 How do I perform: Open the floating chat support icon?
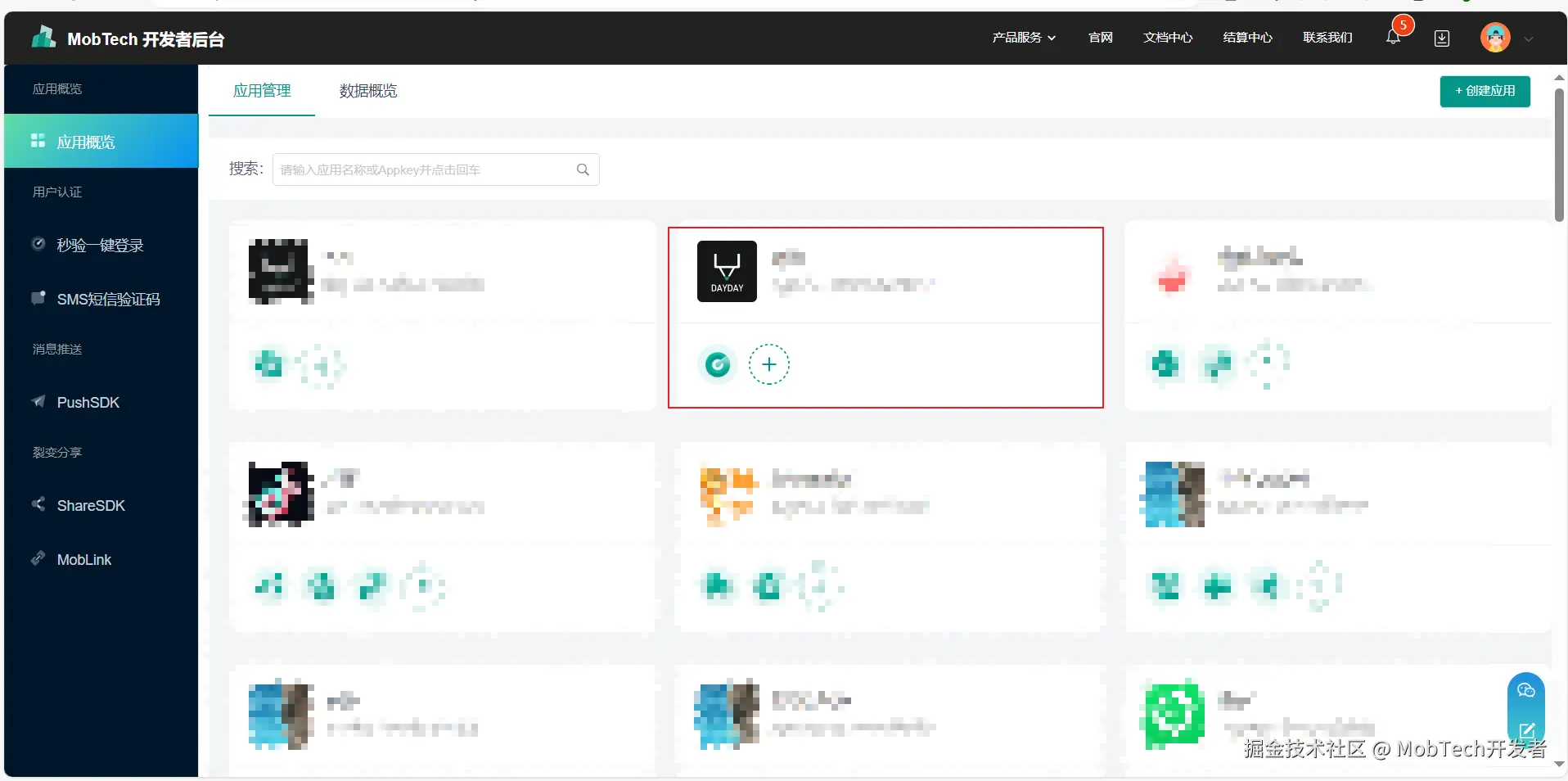click(x=1525, y=691)
